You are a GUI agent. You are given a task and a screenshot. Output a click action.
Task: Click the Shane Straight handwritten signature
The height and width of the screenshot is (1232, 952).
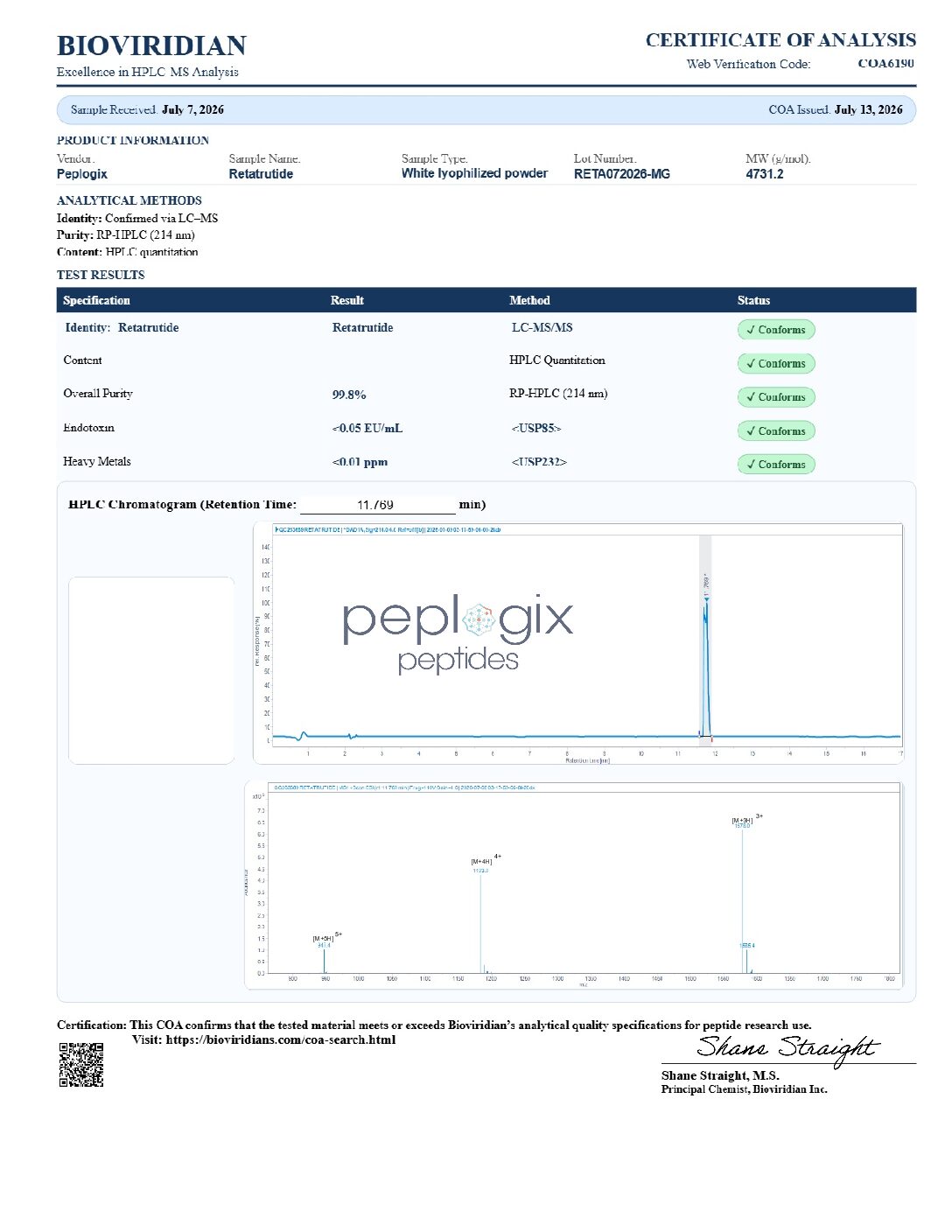click(787, 1048)
